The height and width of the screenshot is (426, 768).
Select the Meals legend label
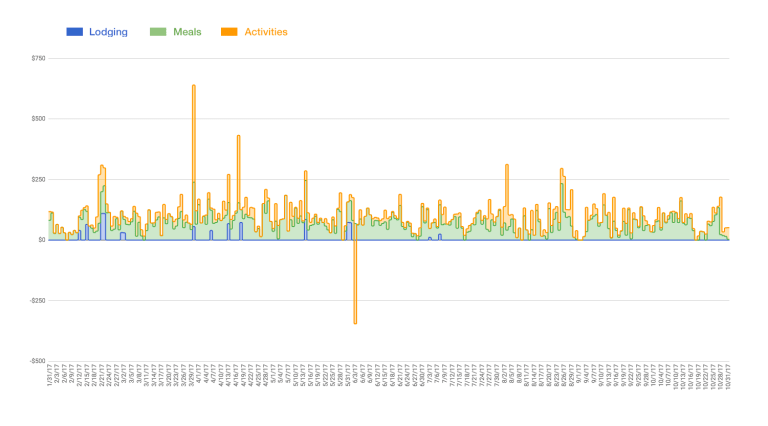point(185,32)
